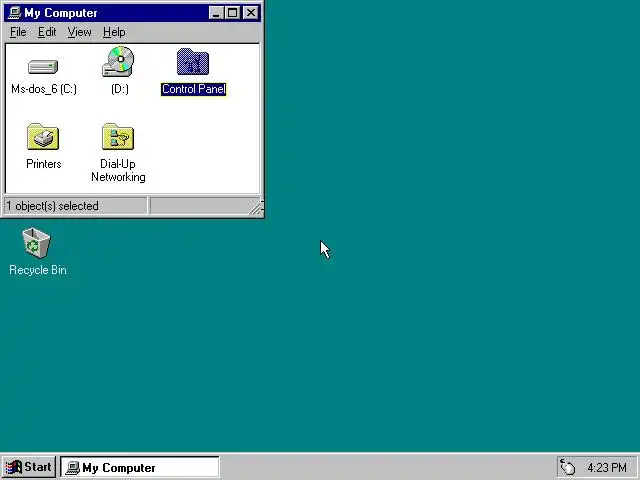This screenshot has height=480, width=640.
Task: Click the 4:23 PM taskbar clock
Action: coord(607,467)
